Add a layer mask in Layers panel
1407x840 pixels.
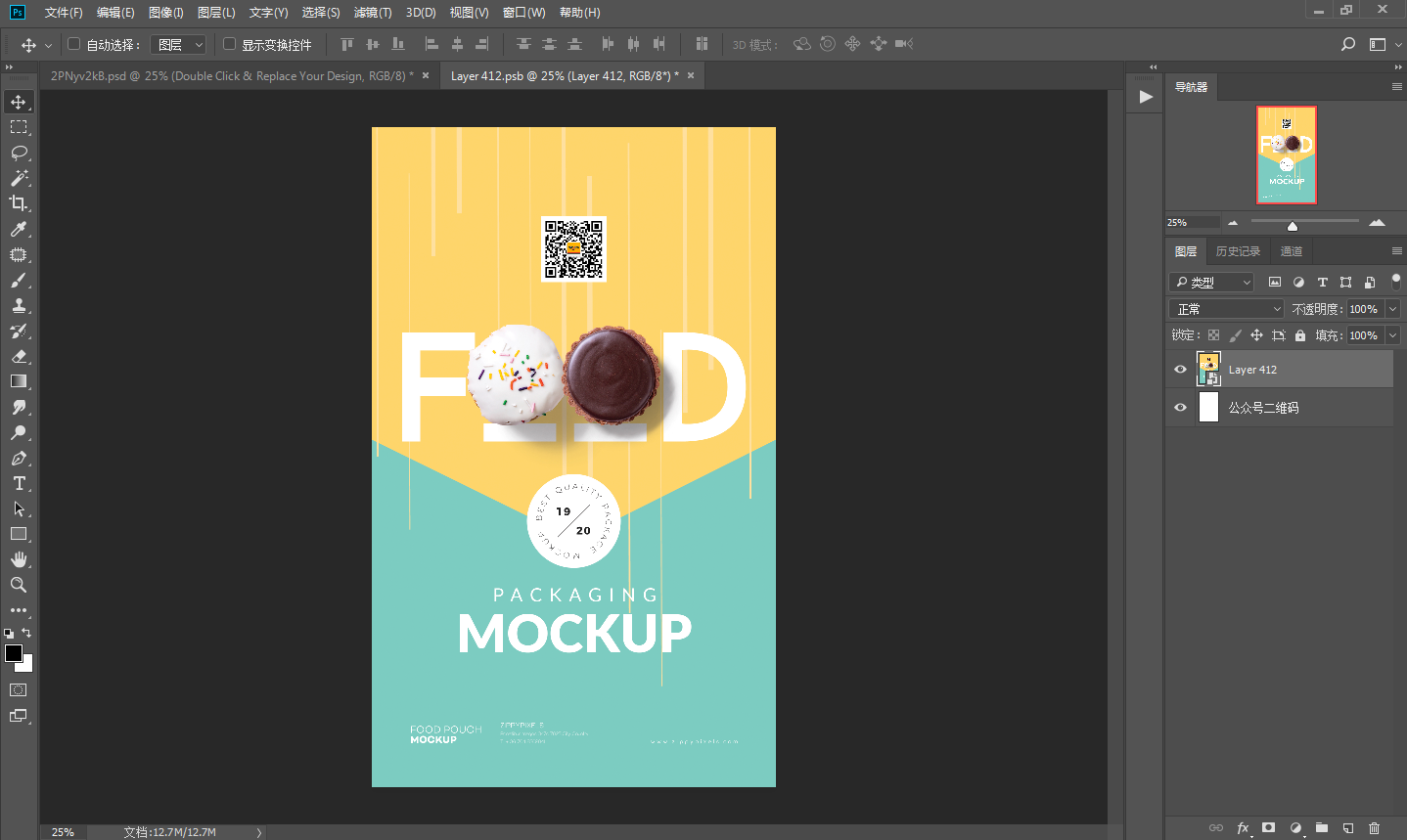pyautogui.click(x=1269, y=828)
